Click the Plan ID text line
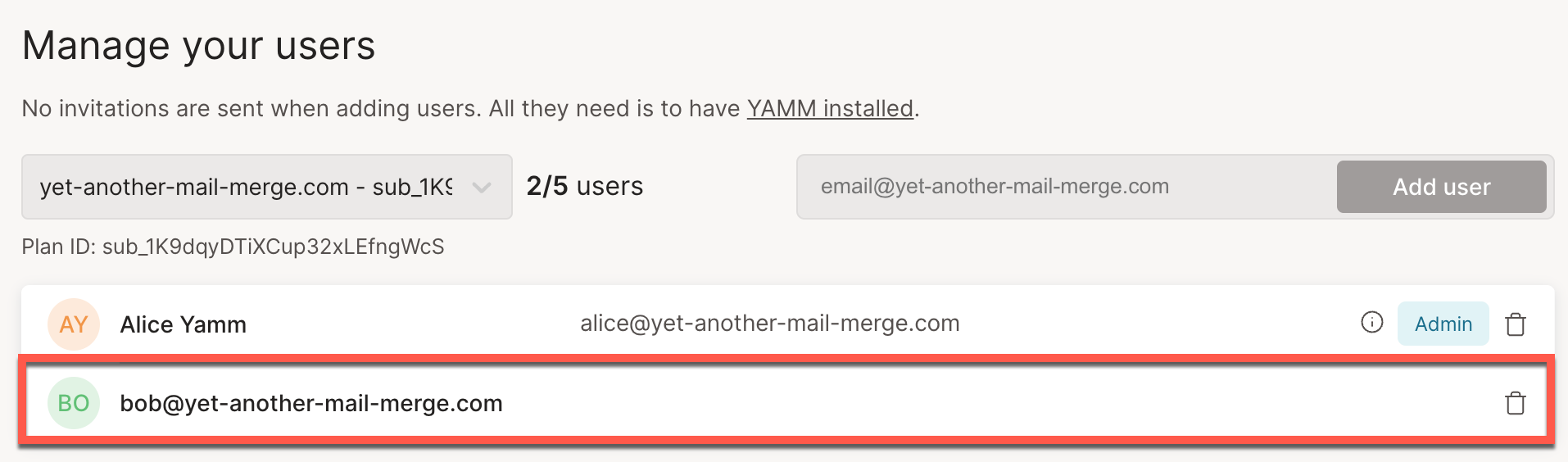1568x462 pixels. 233,247
